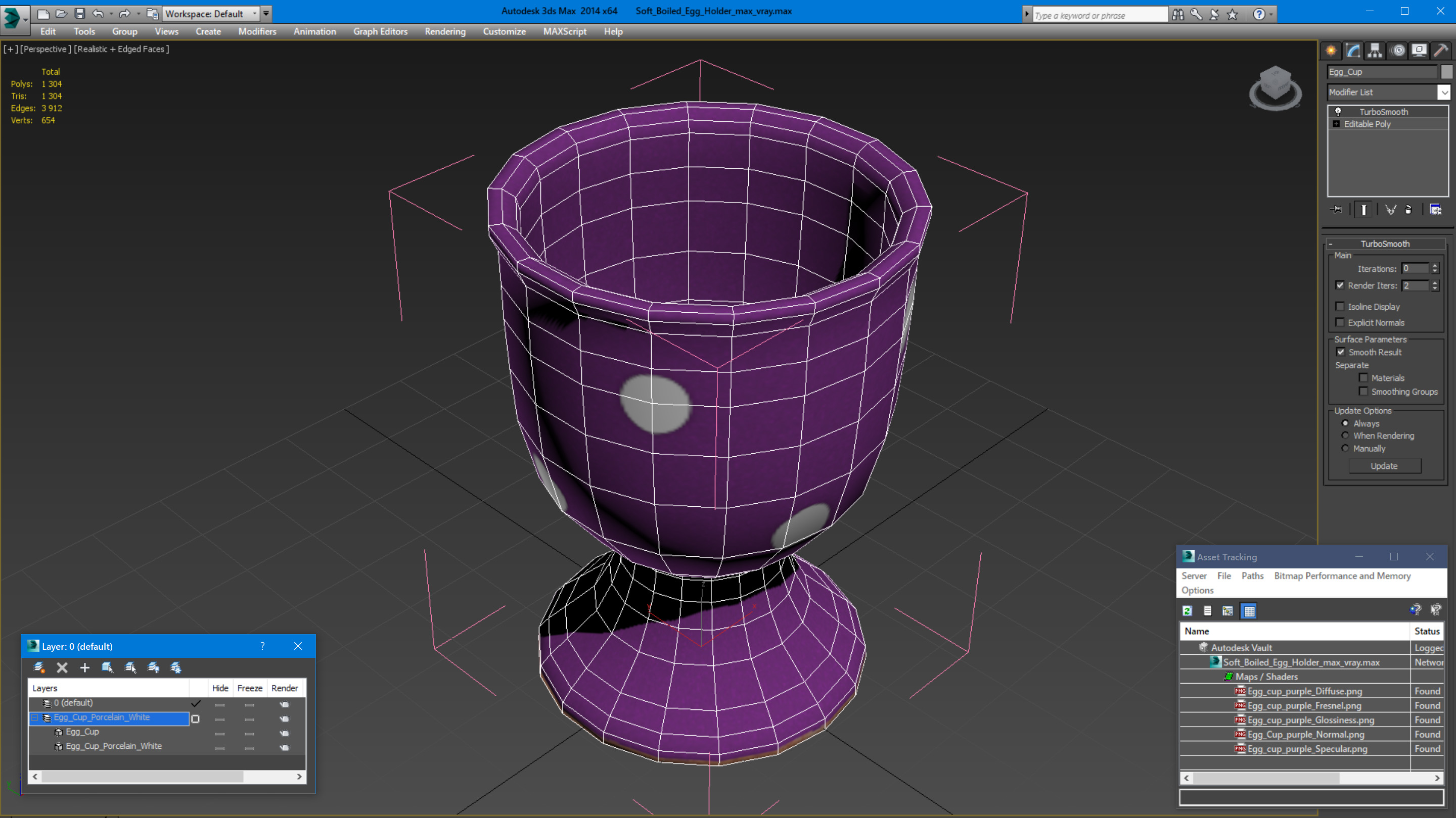This screenshot has height=818, width=1456.
Task: Select the Always update option
Action: [x=1345, y=423]
